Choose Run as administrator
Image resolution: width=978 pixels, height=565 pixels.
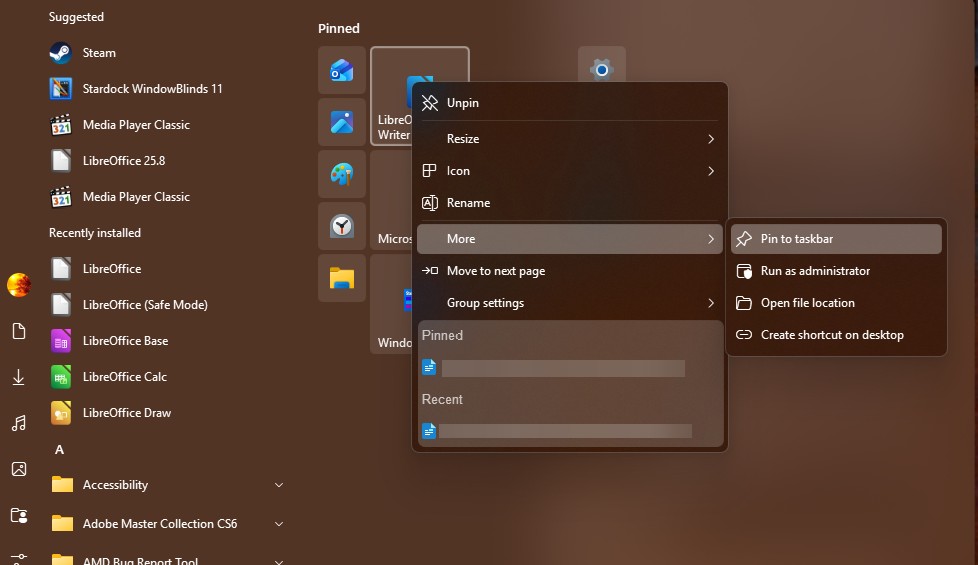pos(815,271)
